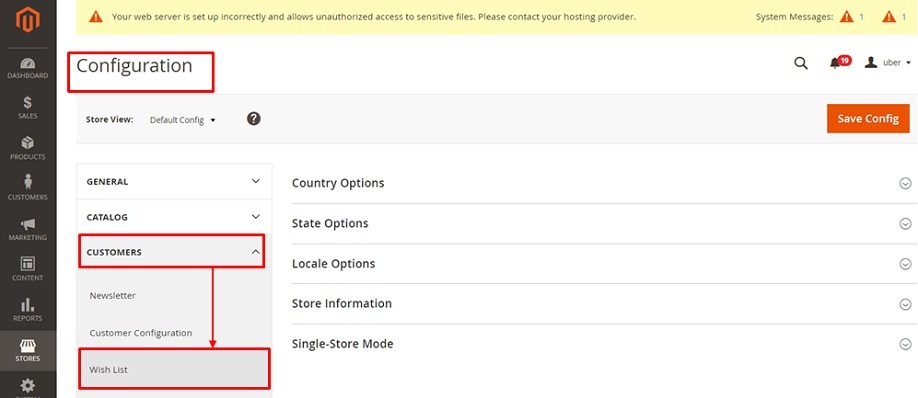The width and height of the screenshot is (918, 398).
Task: Click the Save Config button
Action: (x=868, y=119)
